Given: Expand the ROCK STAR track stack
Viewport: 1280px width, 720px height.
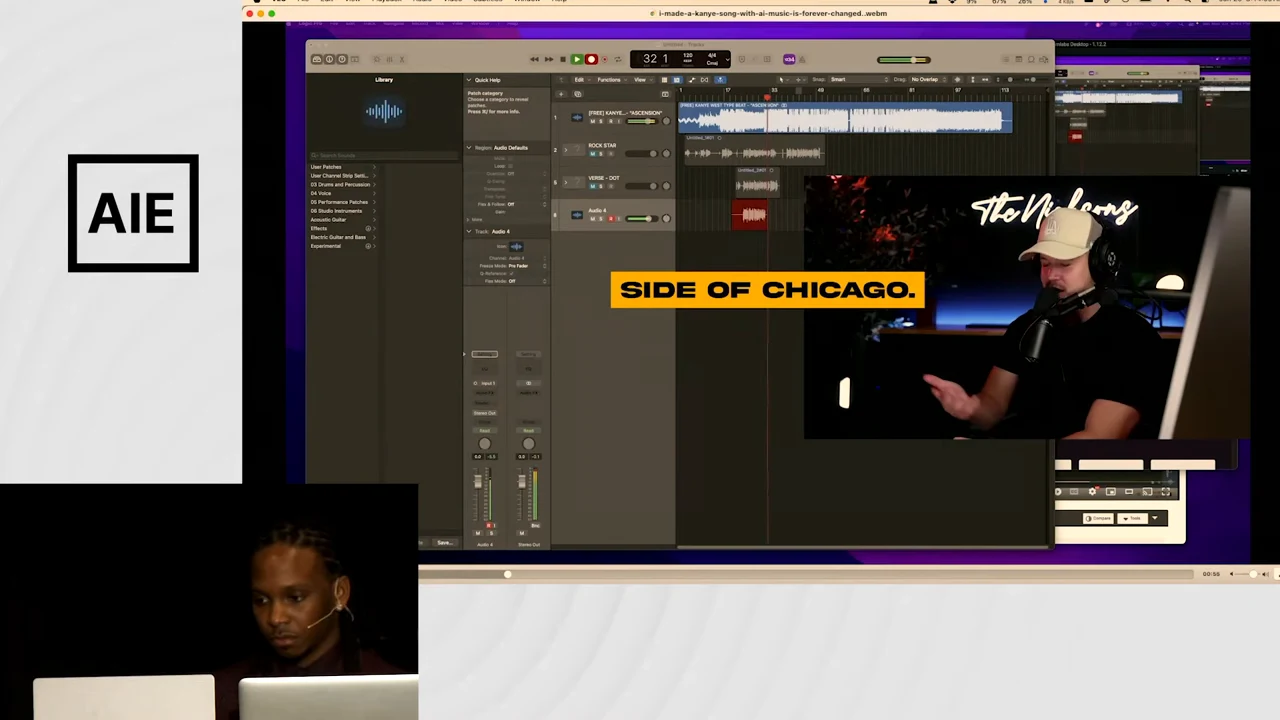Looking at the screenshot, I should click(x=565, y=150).
